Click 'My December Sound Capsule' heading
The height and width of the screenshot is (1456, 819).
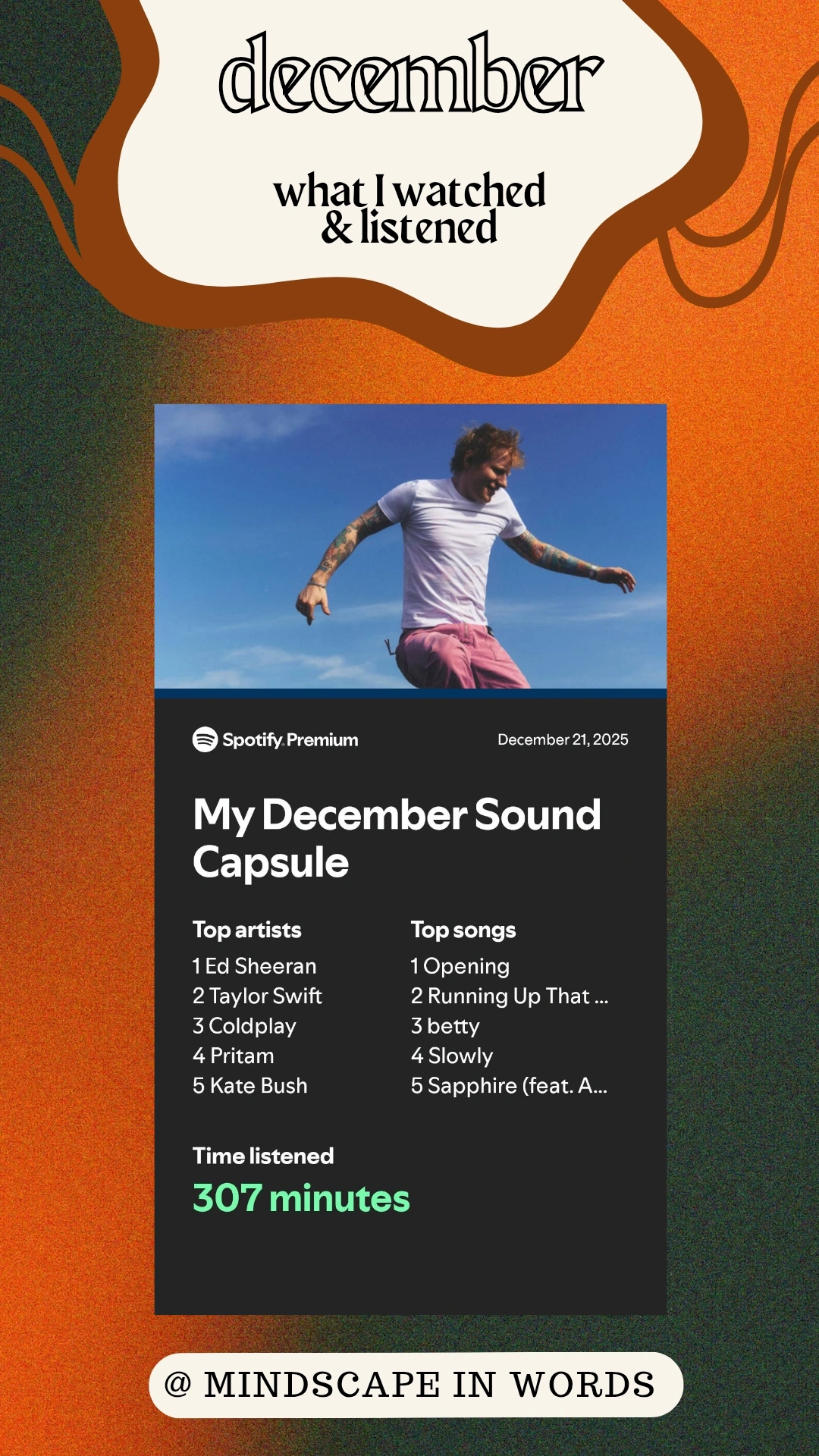(397, 838)
